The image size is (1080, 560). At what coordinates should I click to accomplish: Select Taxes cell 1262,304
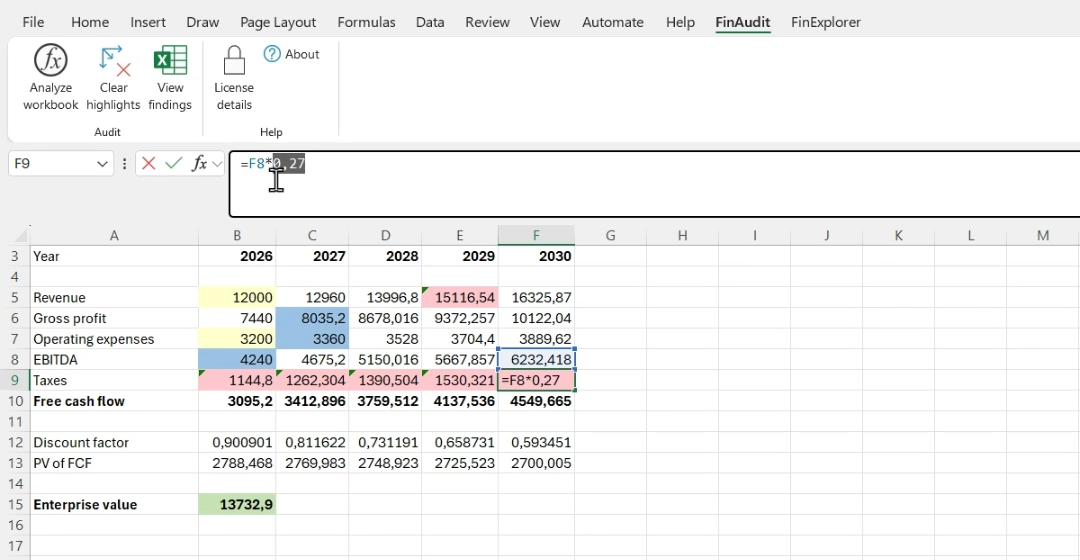[x=312, y=380]
